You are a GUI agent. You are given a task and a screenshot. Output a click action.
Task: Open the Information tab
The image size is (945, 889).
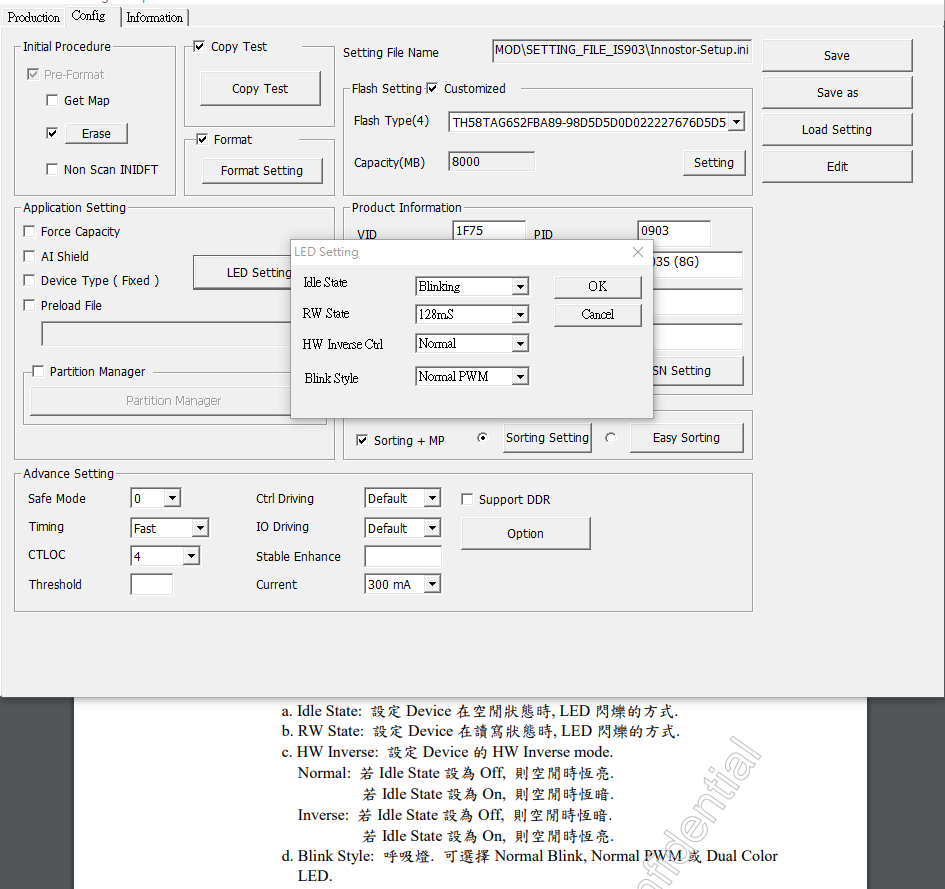pyautogui.click(x=155, y=17)
